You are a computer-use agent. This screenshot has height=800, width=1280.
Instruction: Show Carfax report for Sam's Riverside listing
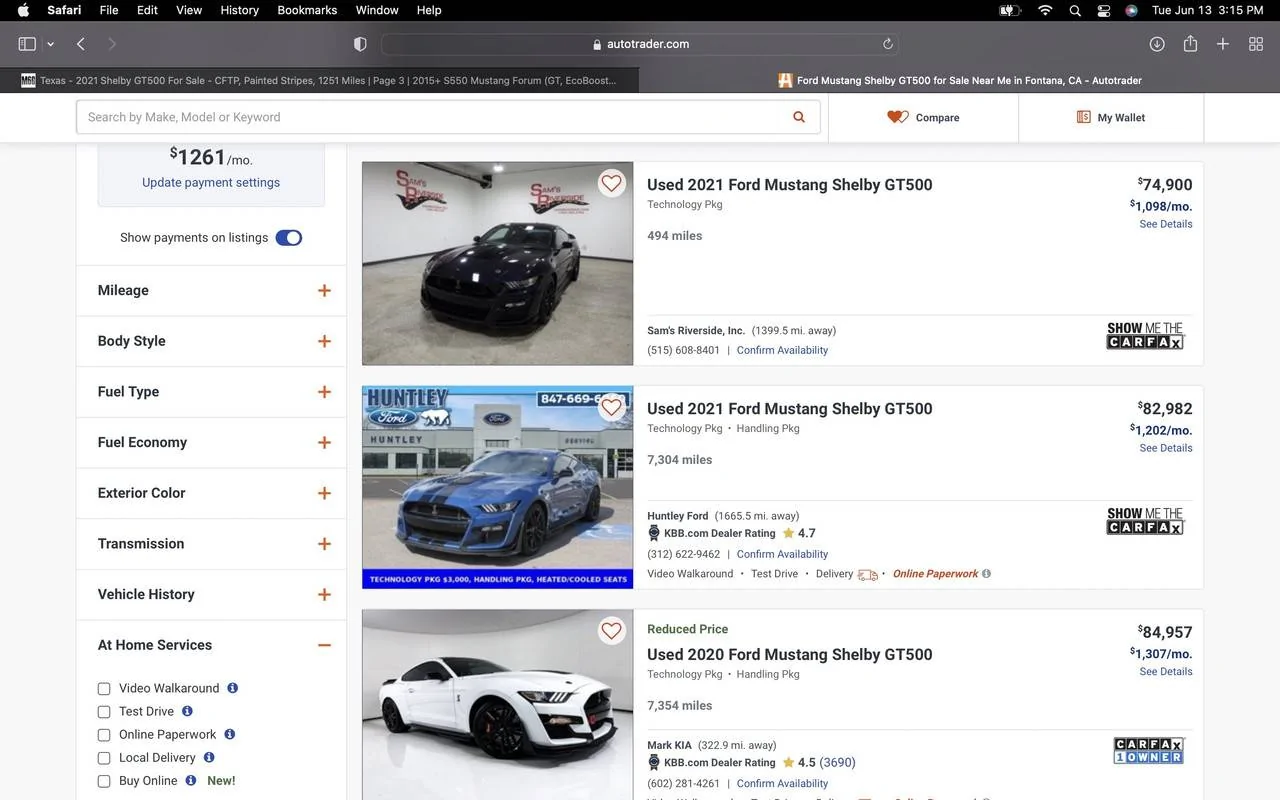(1145, 336)
